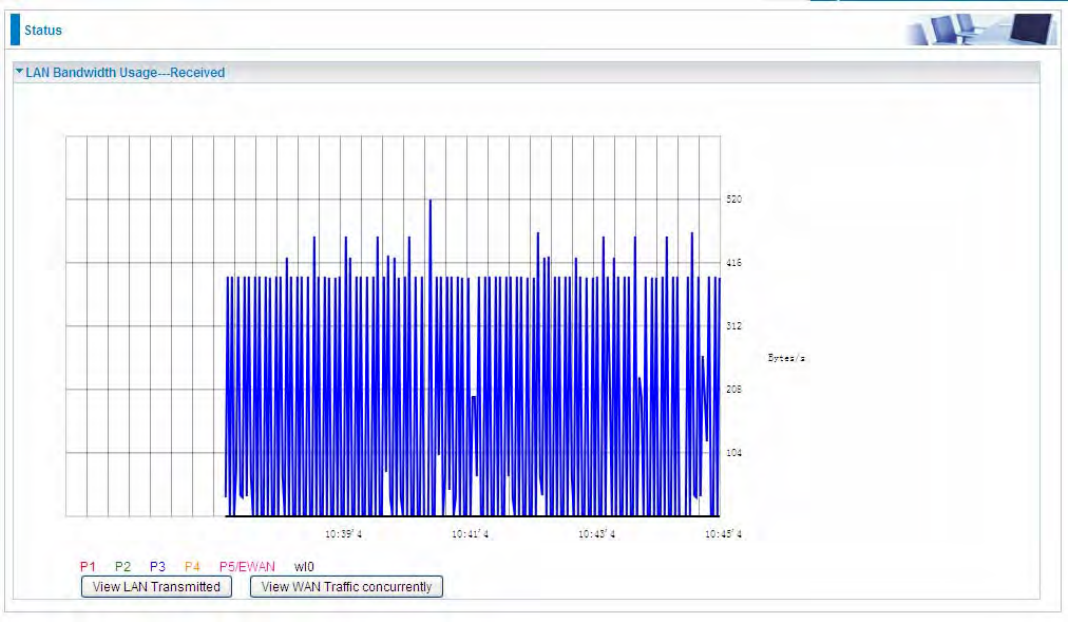Click the 10:41 time axis label

(x=470, y=534)
